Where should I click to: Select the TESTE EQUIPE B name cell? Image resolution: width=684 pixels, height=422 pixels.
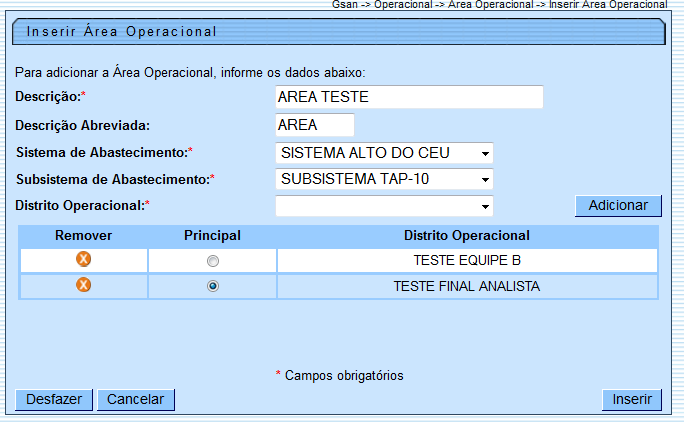click(466, 261)
